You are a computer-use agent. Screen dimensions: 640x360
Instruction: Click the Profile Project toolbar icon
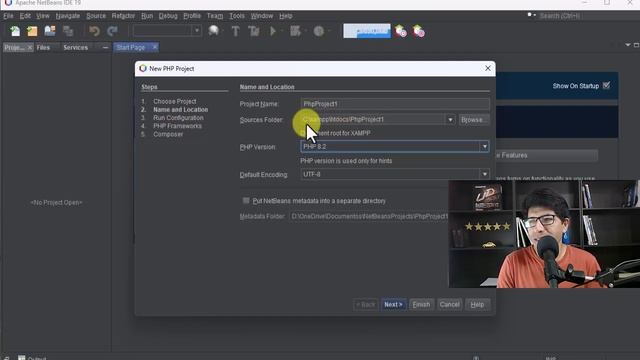click(319, 31)
